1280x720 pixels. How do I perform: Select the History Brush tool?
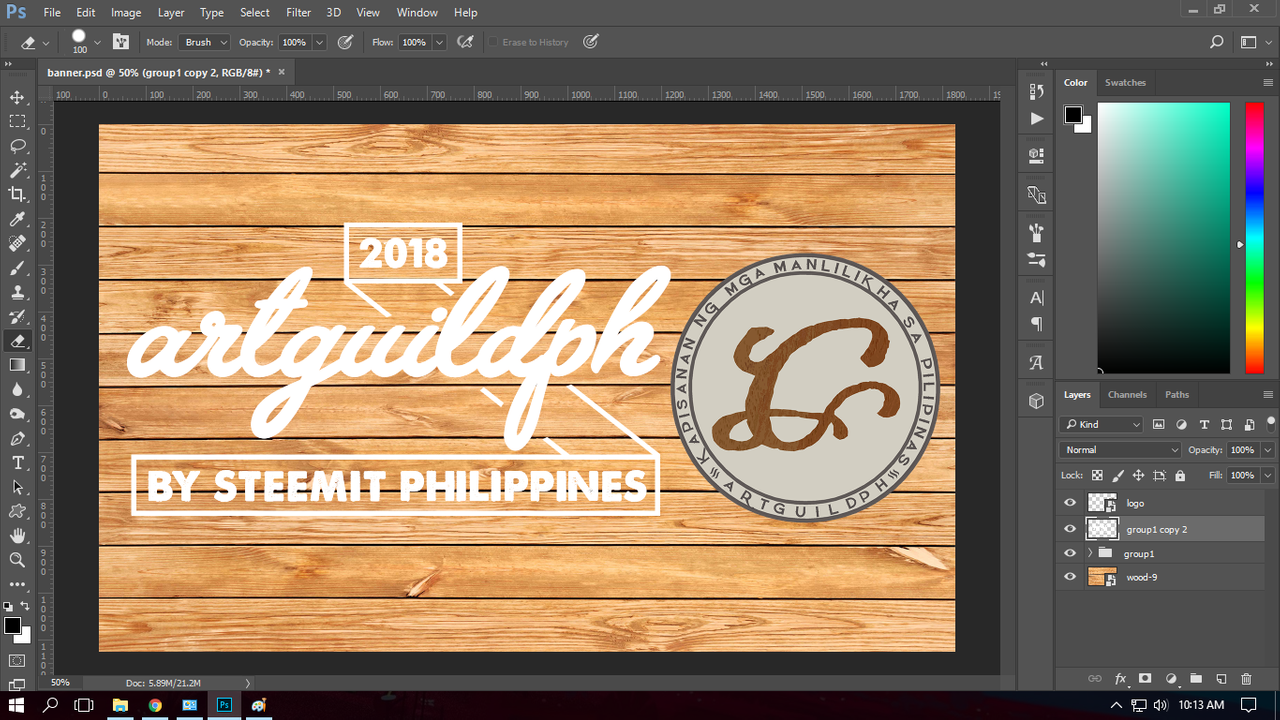coord(17,316)
